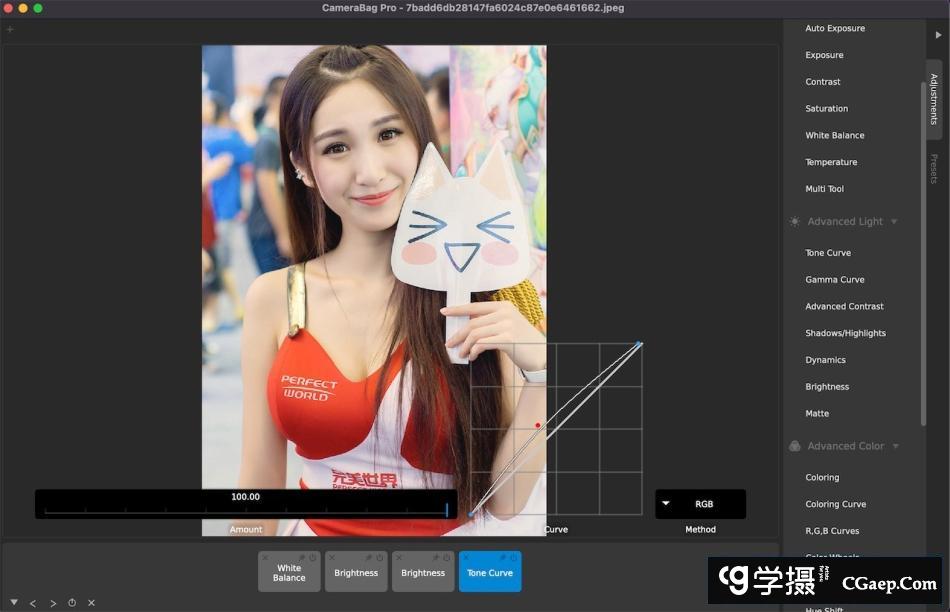Collapse the Advanced Light section
This screenshot has width=950, height=612.
pyautogui.click(x=894, y=222)
